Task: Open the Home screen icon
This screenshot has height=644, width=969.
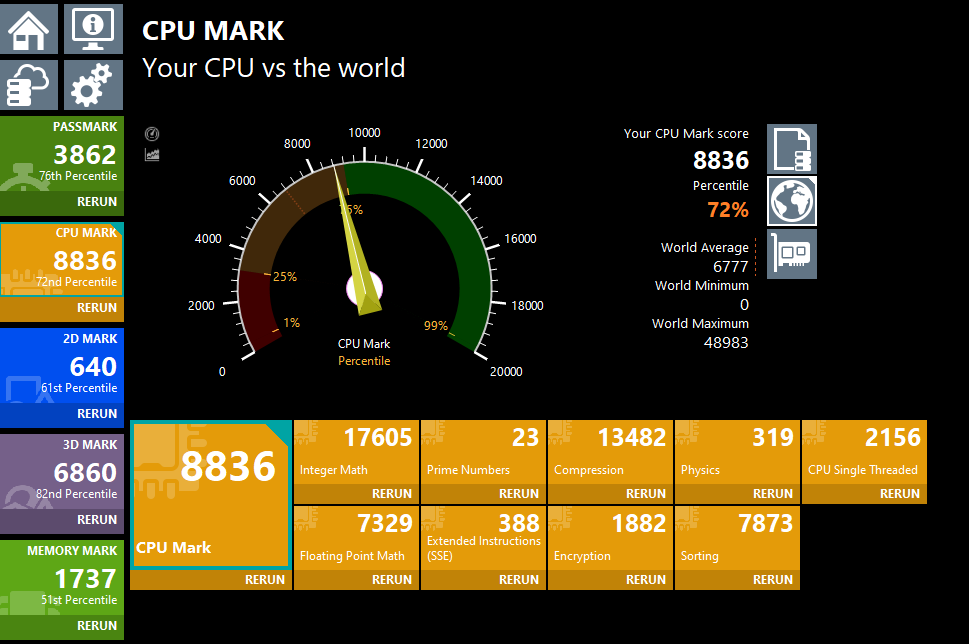Action: [x=29, y=29]
